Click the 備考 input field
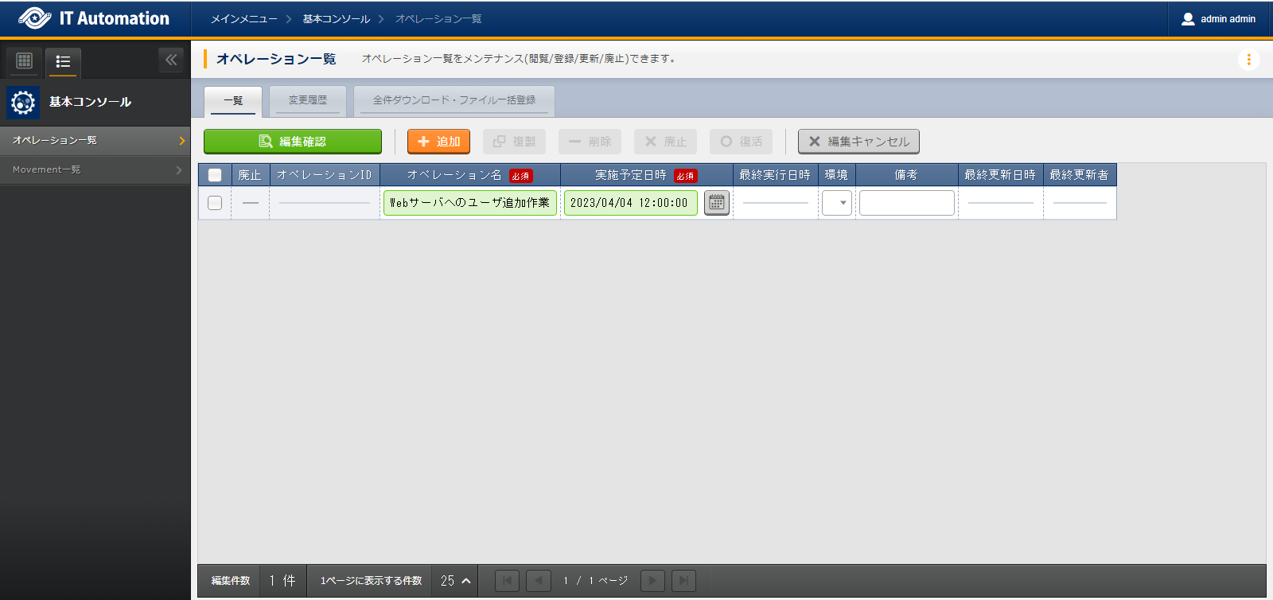Screen dimensions: 1273x600 [x=906, y=202]
